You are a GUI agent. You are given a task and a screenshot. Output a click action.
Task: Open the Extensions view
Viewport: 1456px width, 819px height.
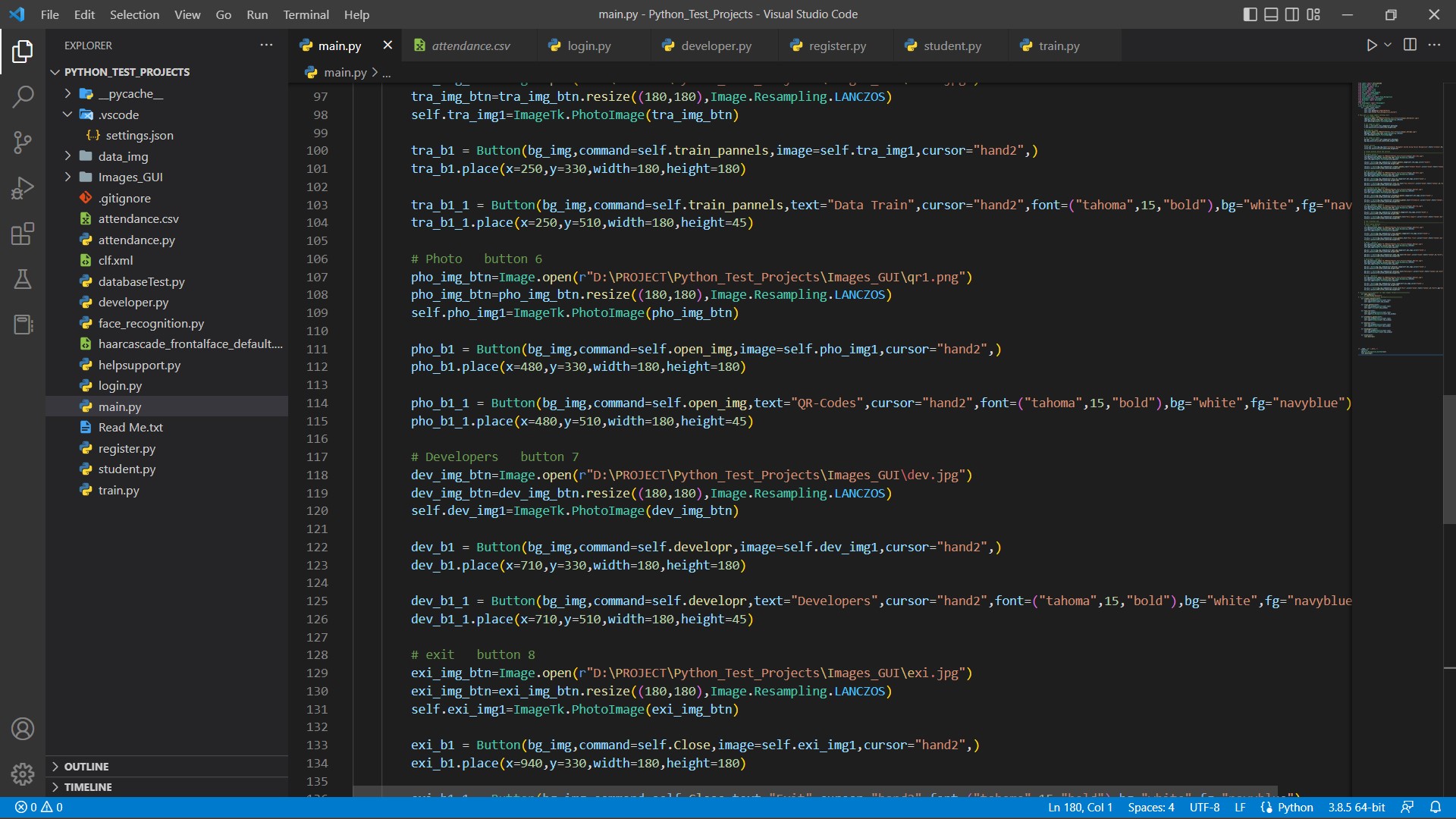(23, 234)
